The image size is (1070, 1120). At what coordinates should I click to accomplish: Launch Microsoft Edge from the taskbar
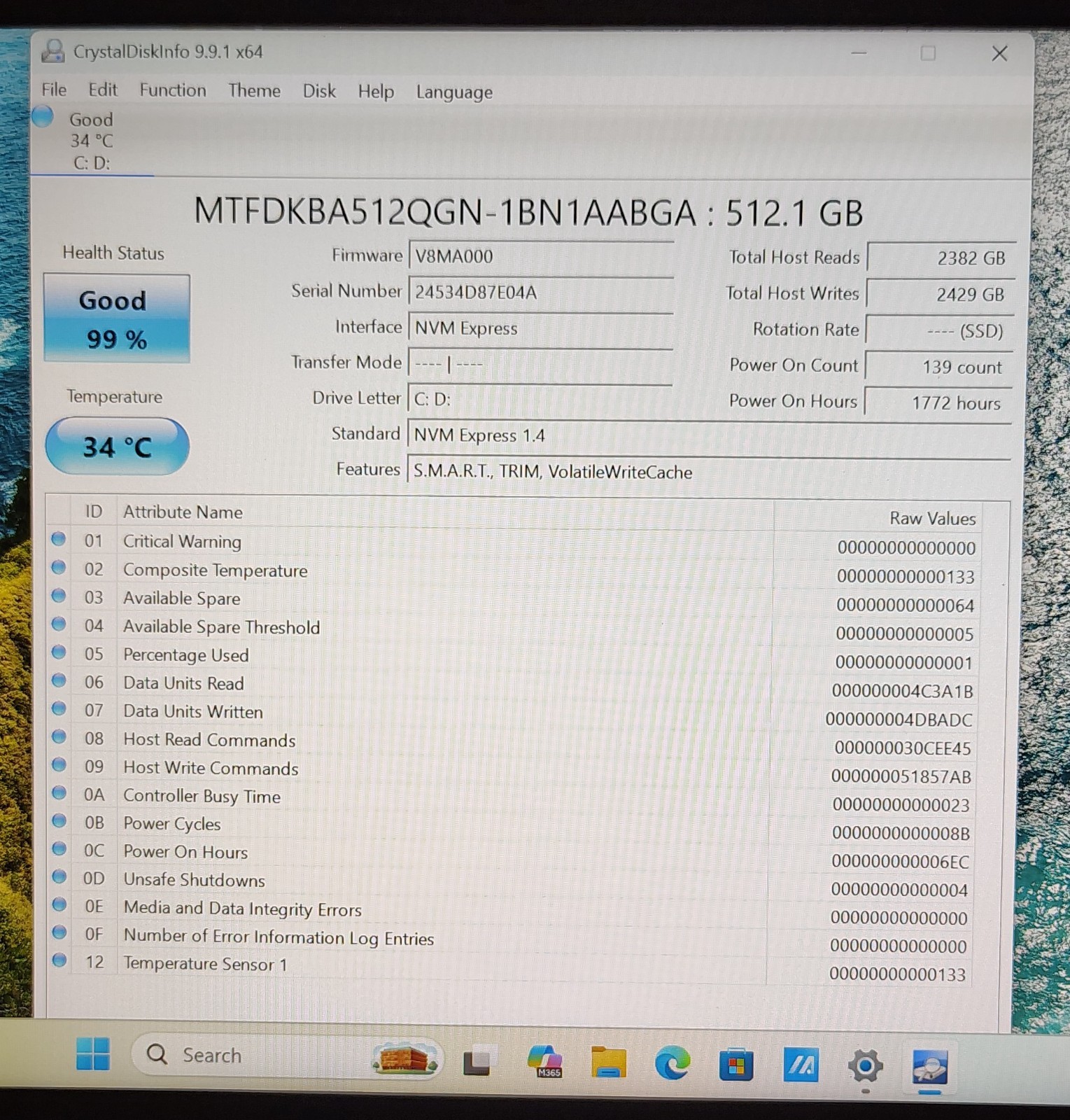point(673,1063)
